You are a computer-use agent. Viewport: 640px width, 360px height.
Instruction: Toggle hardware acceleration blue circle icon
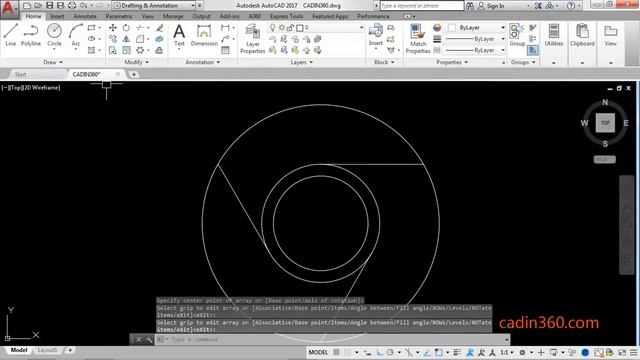point(585,352)
